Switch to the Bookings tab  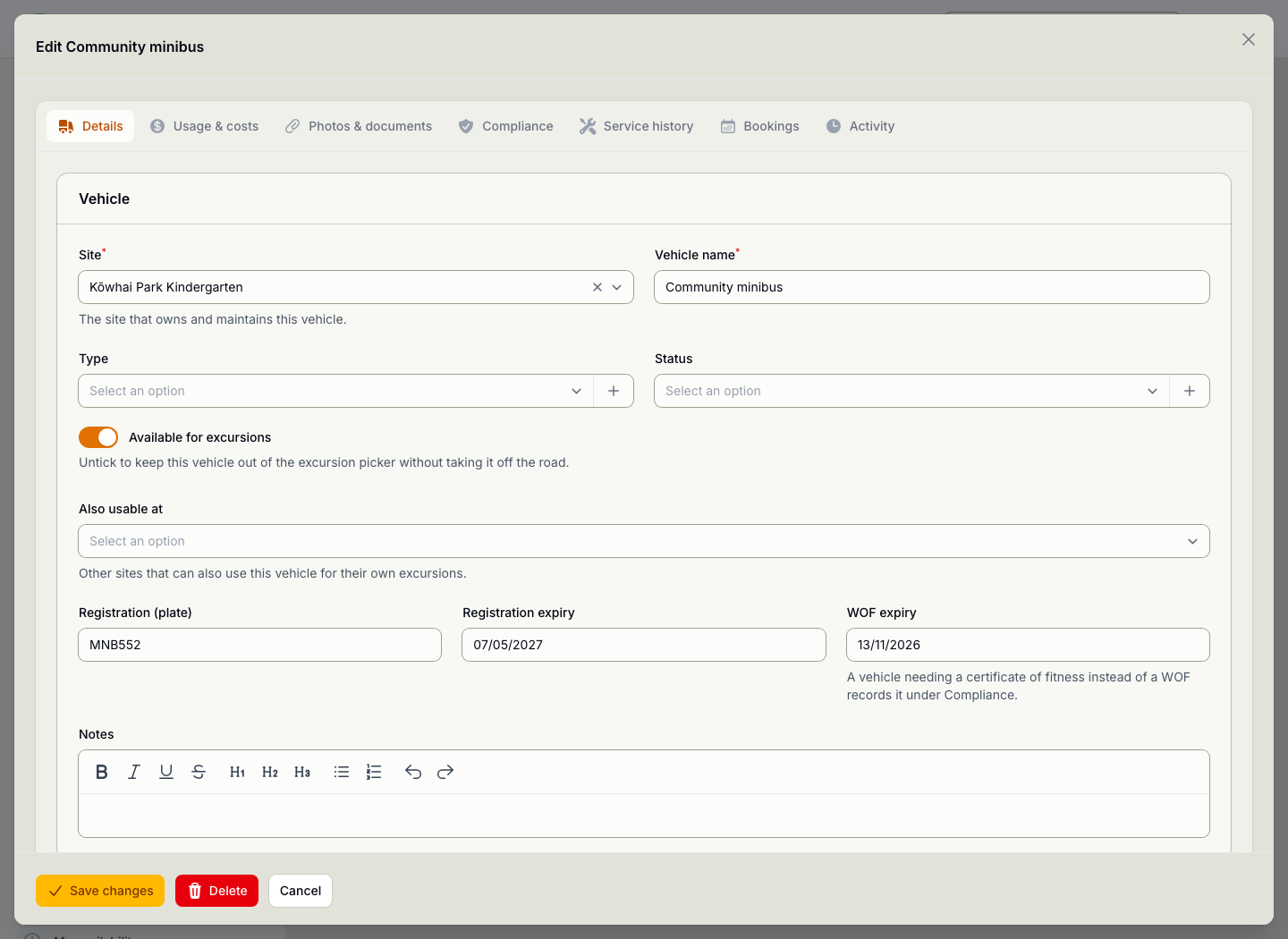click(760, 126)
